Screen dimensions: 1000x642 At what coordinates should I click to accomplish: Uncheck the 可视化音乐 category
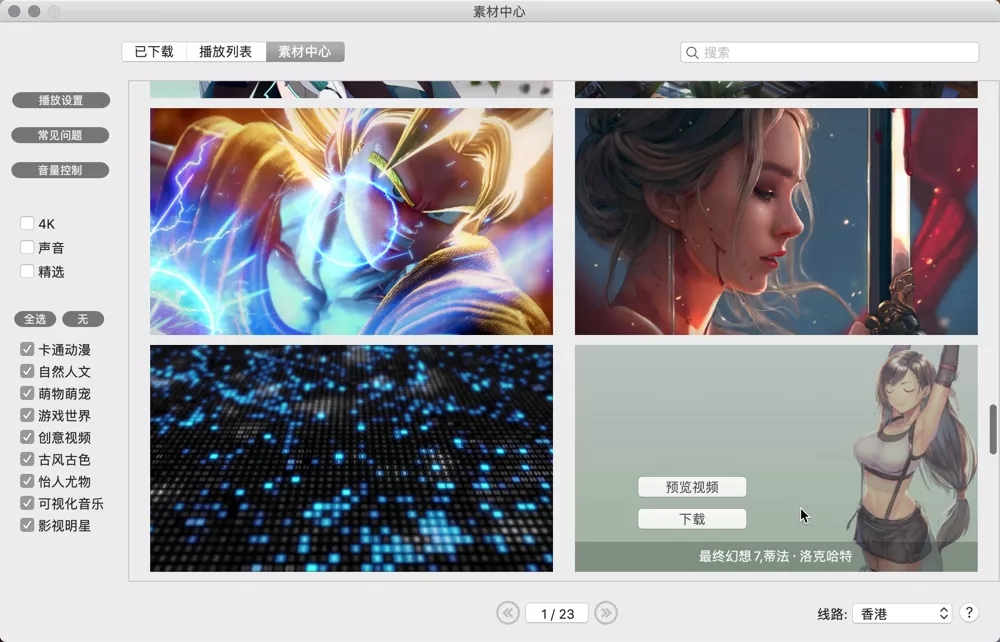click(x=27, y=504)
